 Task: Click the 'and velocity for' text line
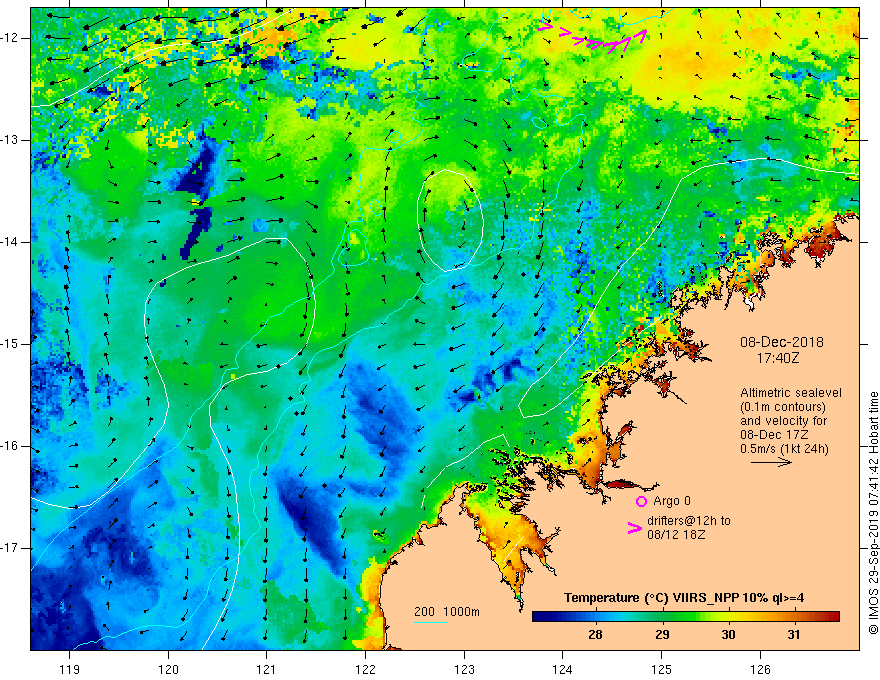783,420
